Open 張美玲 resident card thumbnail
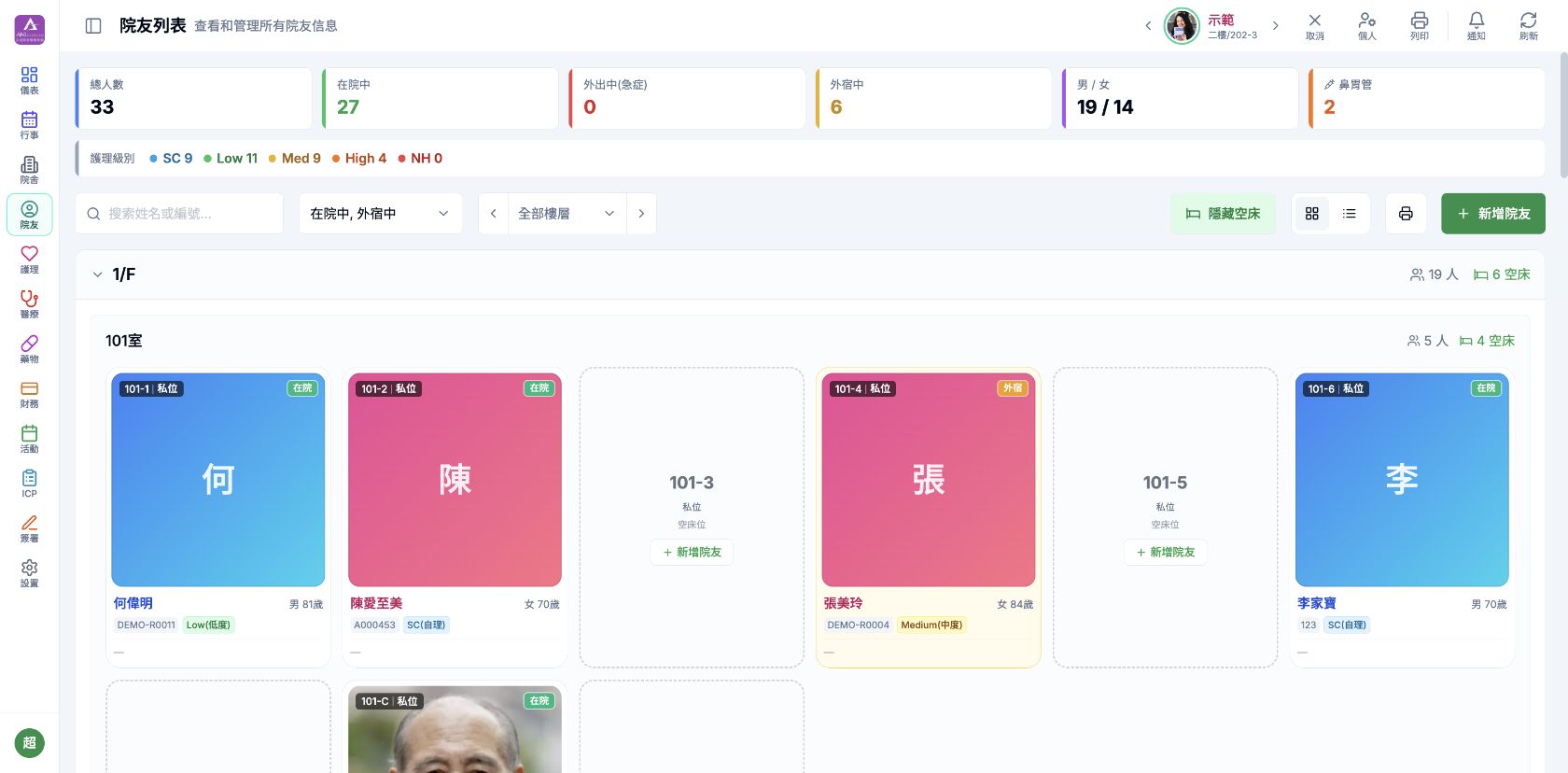 point(929,480)
